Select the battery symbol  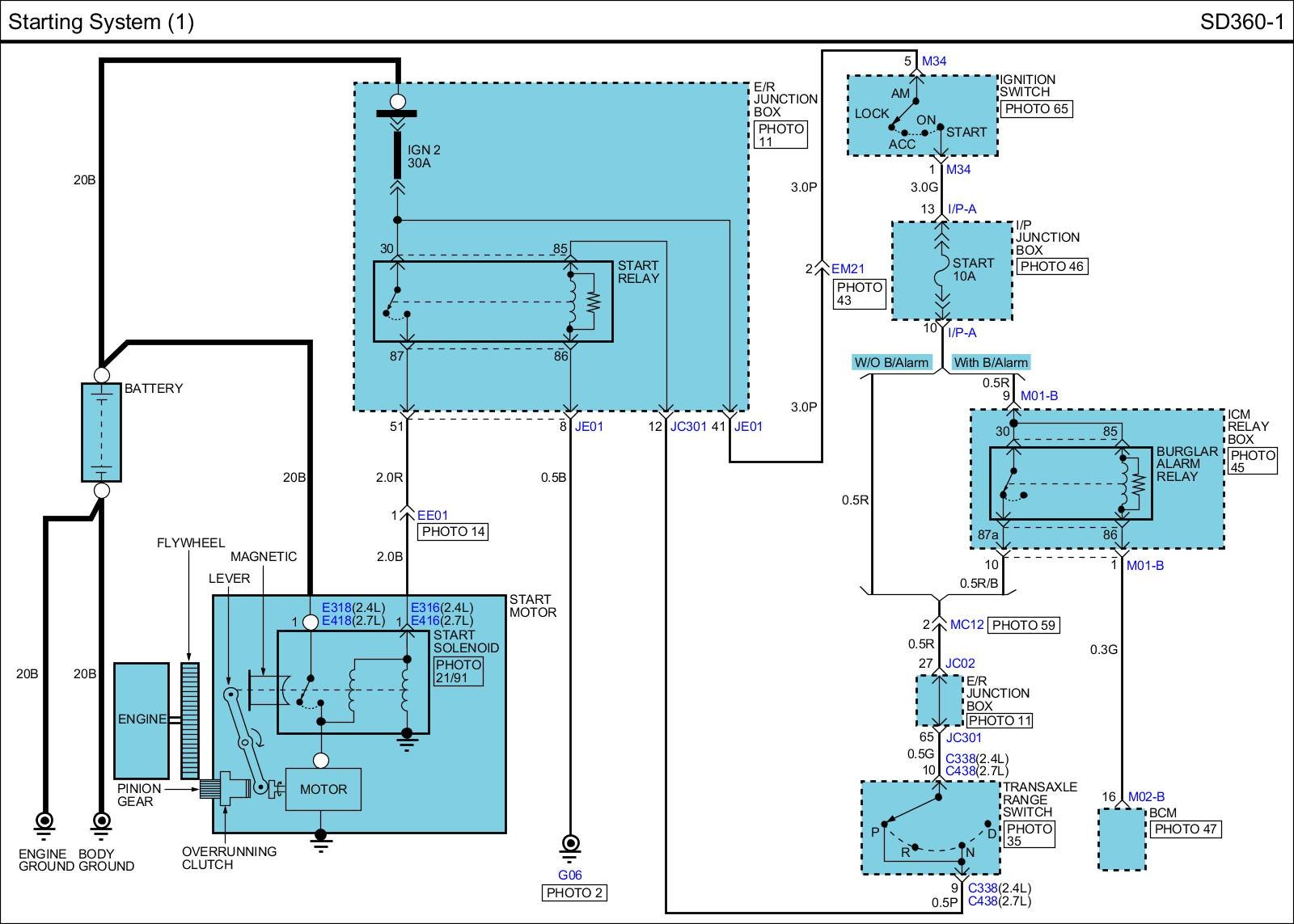(x=101, y=432)
